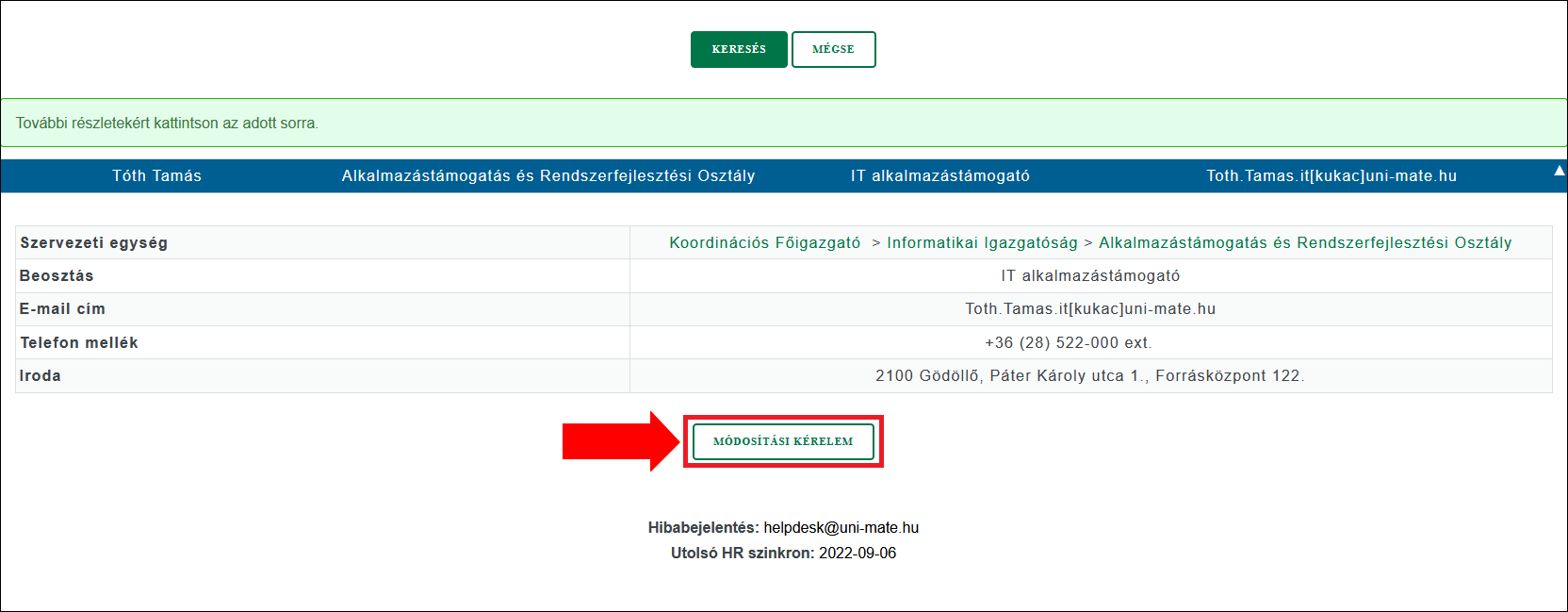The image size is (1568, 612).
Task: Click the green info banner message
Action: point(167,124)
